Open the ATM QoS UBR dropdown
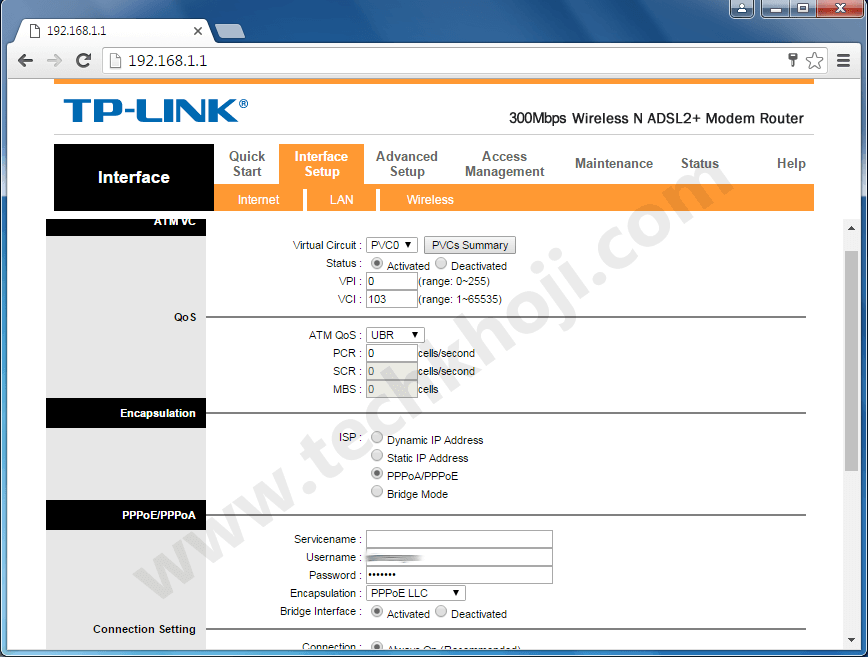Image resolution: width=868 pixels, height=657 pixels. pos(395,335)
